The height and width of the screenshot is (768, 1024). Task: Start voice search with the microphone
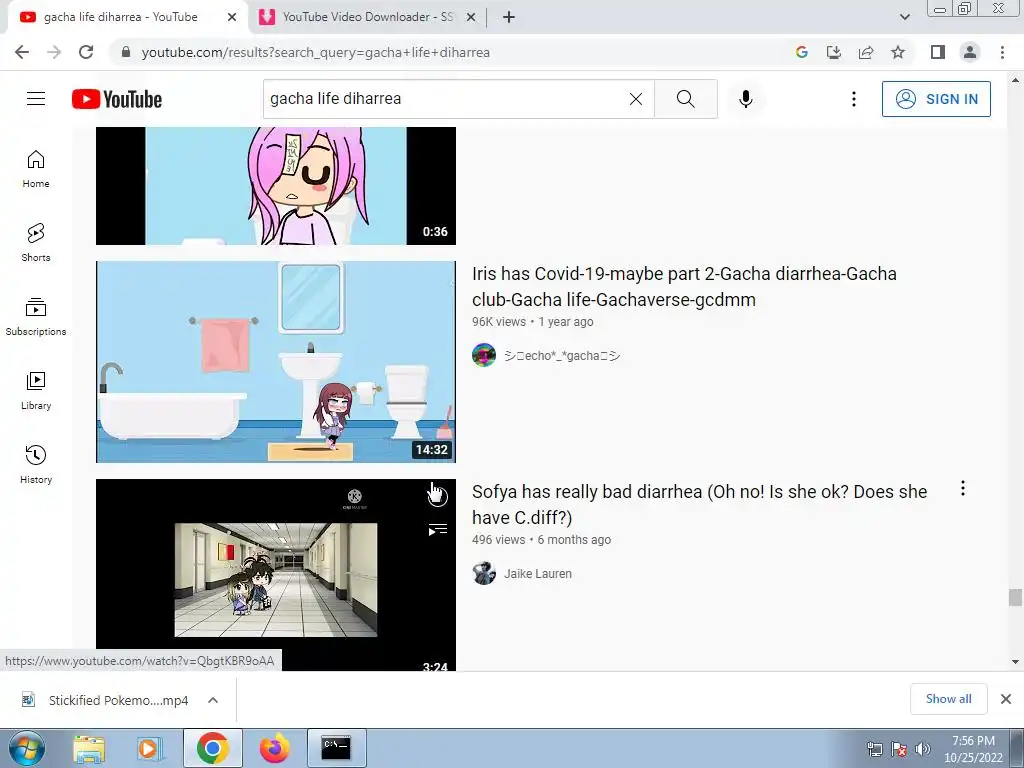[x=746, y=99]
